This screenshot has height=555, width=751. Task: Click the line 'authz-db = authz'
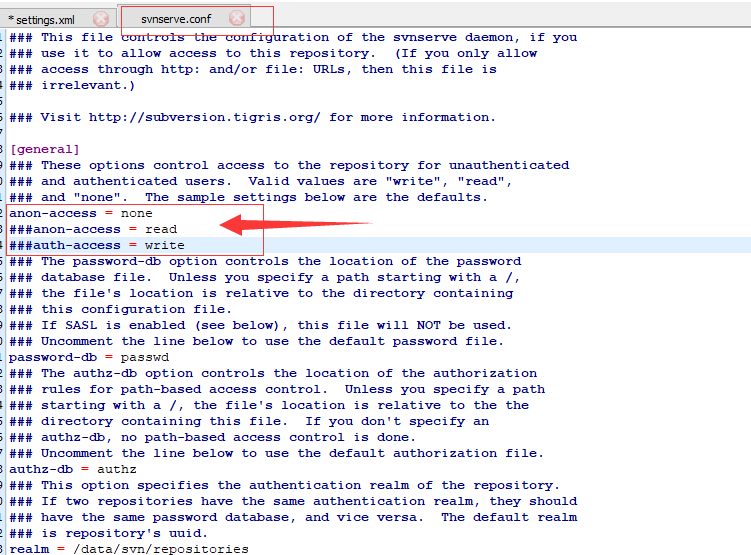(73, 469)
